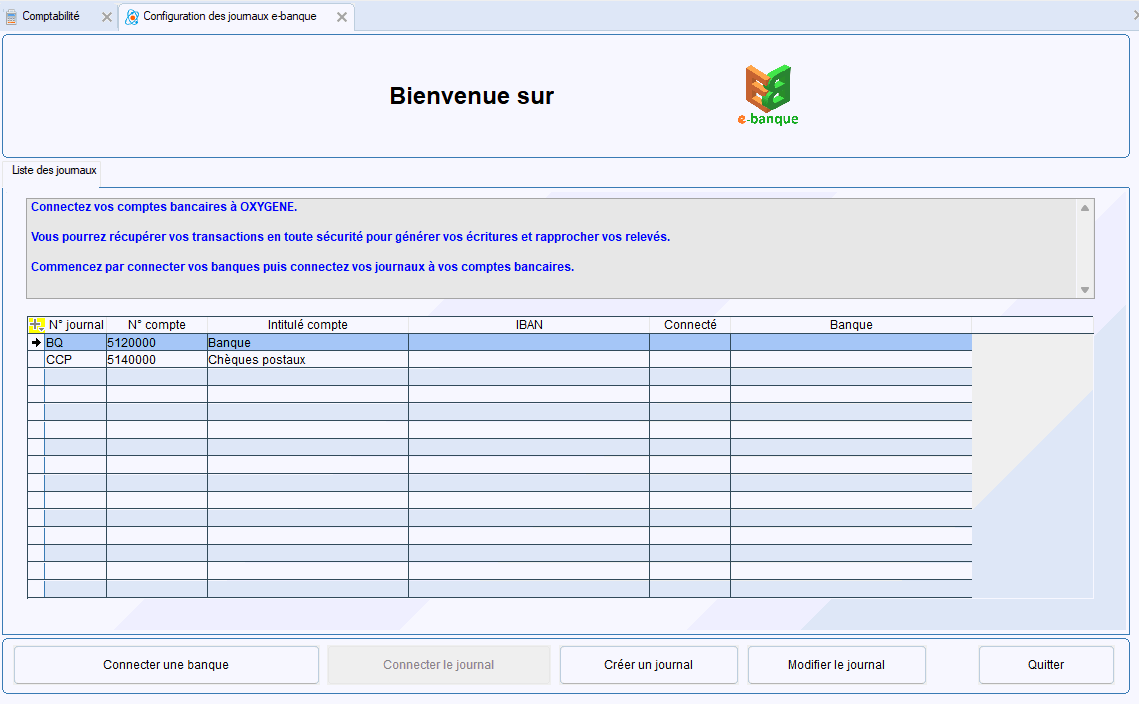The width and height of the screenshot is (1139, 704).
Task: Click the Connecté cell of the BQ row
Action: pos(690,342)
